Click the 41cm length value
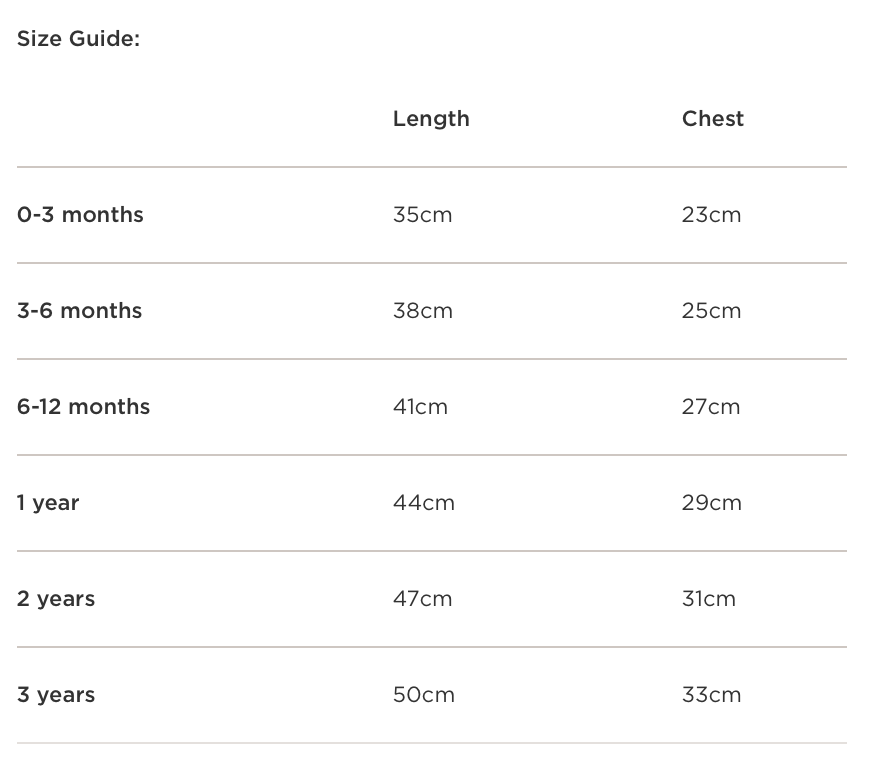The width and height of the screenshot is (886, 774). 421,407
